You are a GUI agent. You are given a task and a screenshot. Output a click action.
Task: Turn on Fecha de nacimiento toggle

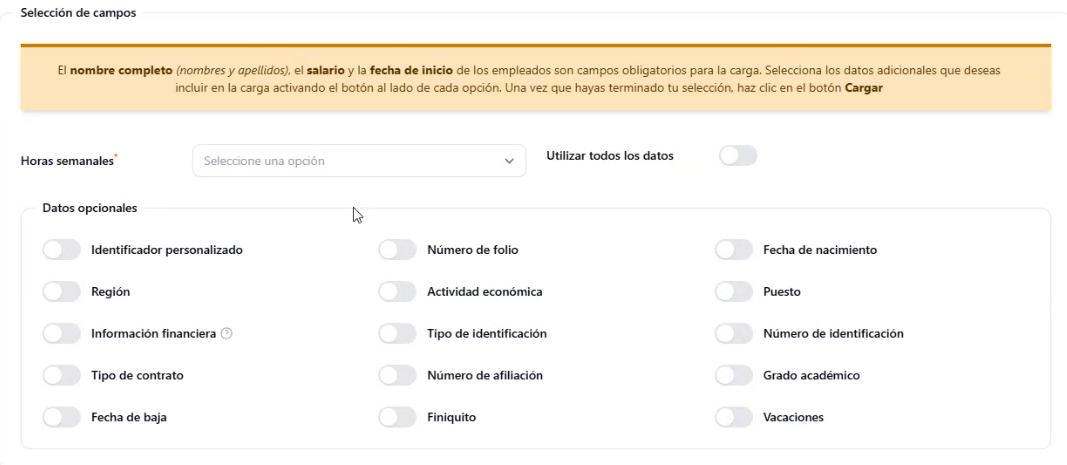tap(734, 250)
